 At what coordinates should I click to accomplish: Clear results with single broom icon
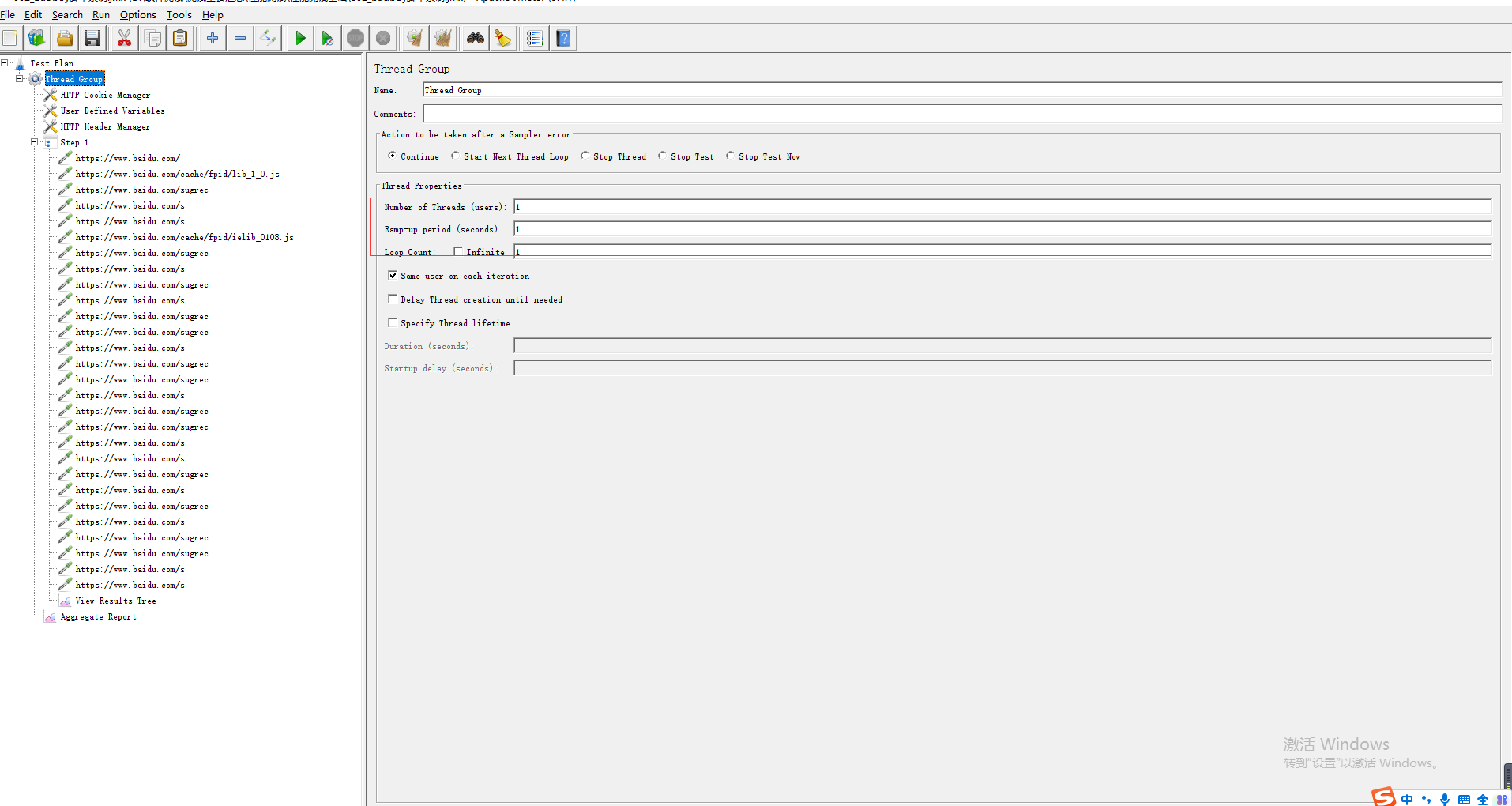415,38
